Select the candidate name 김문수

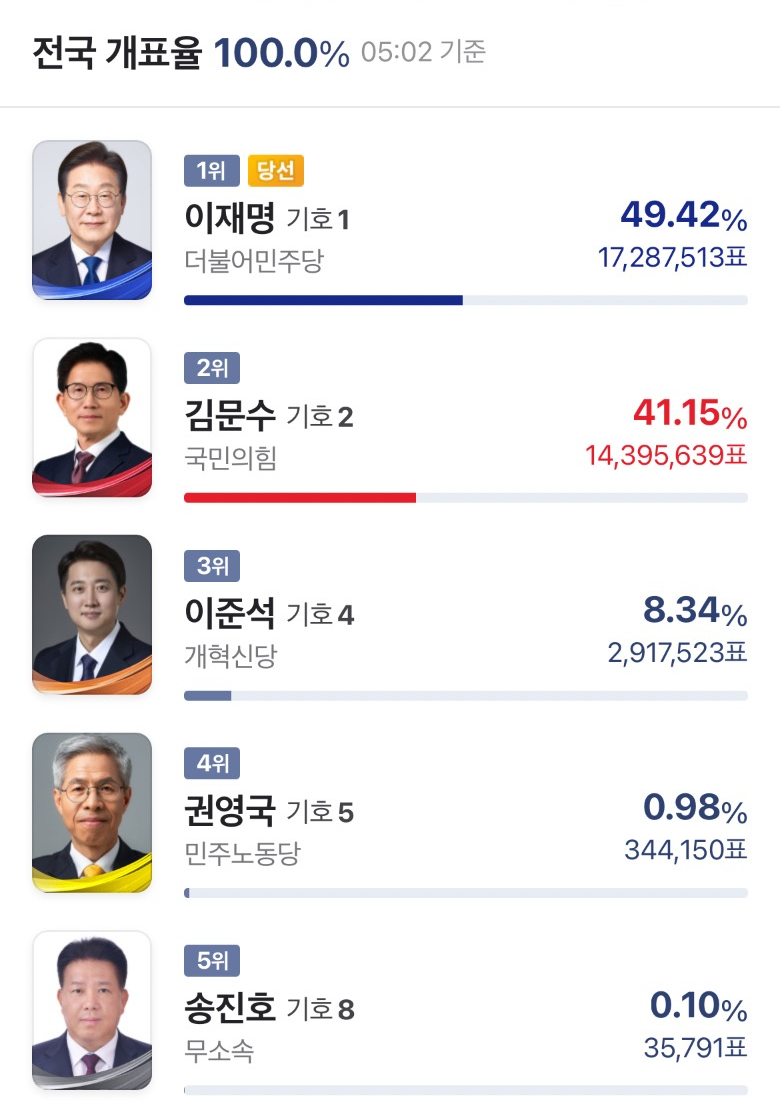[x=229, y=415]
